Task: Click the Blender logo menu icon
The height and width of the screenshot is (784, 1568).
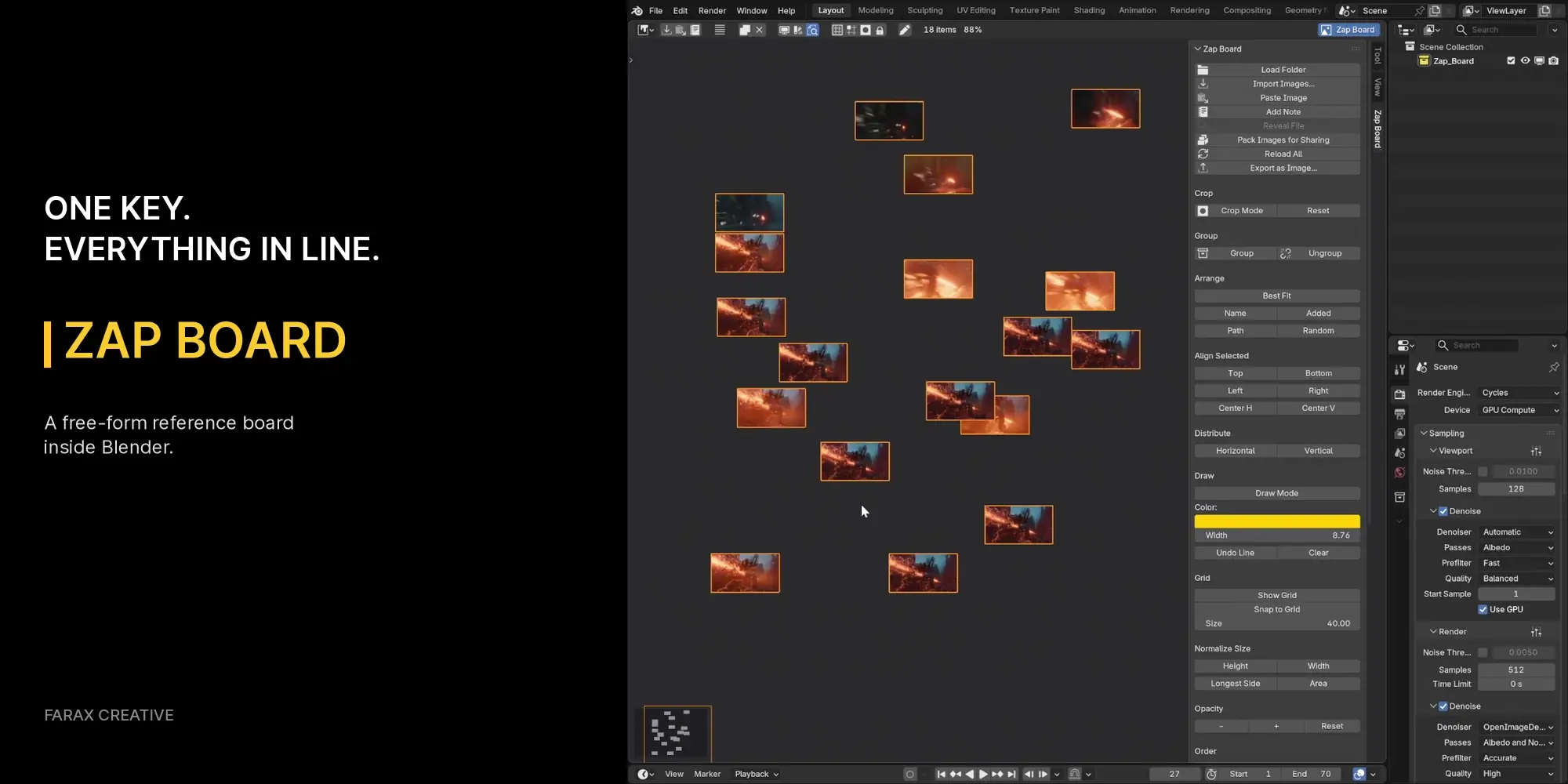Action: pos(637,11)
